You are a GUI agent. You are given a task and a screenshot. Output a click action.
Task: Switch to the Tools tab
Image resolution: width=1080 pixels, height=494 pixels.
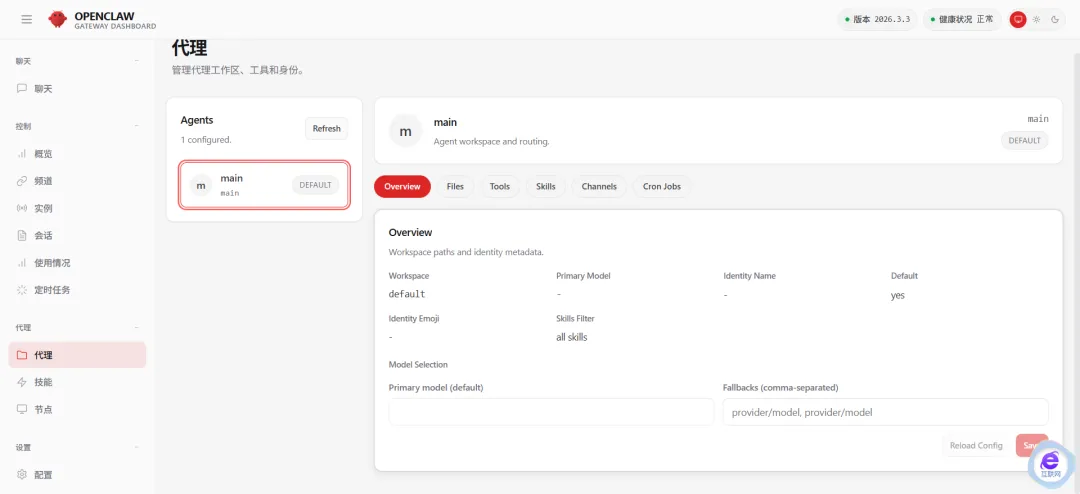click(500, 187)
